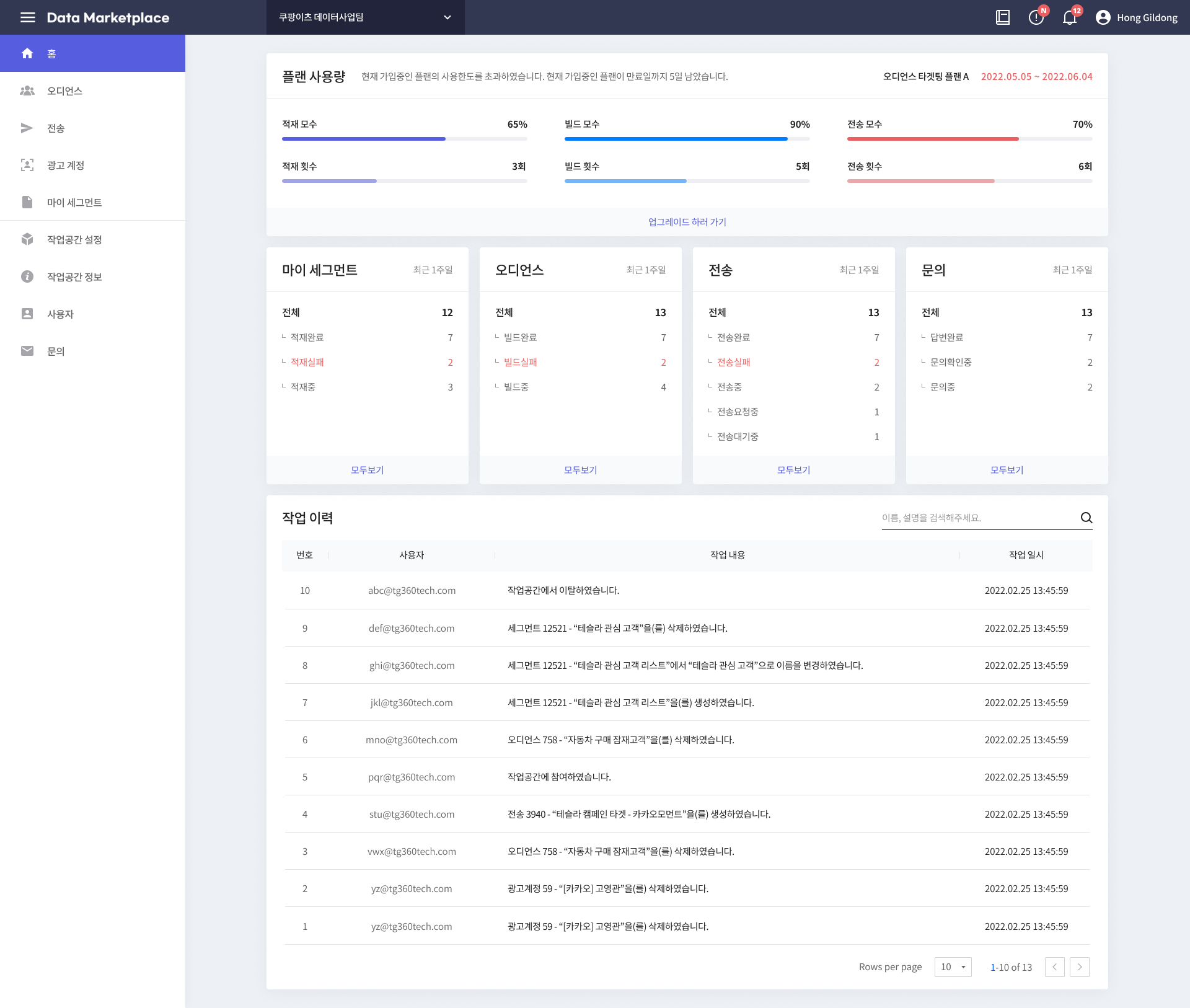
Task: Open the Rows per page dropdown
Action: pos(953,967)
